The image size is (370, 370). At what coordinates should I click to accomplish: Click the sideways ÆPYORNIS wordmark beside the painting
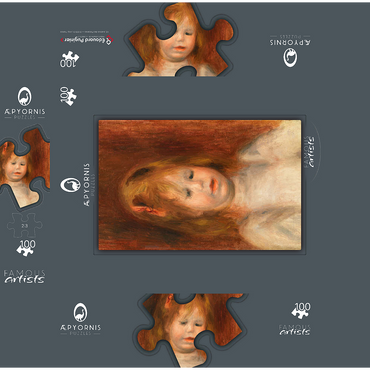(87, 184)
